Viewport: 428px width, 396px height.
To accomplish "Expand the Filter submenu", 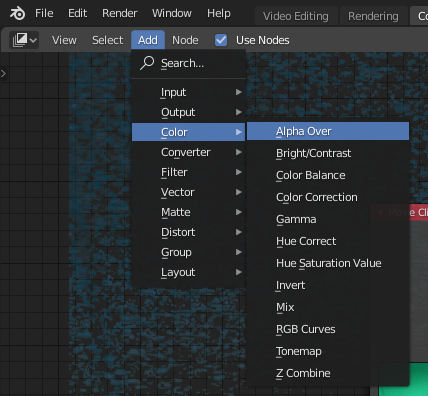I will tap(189, 172).
